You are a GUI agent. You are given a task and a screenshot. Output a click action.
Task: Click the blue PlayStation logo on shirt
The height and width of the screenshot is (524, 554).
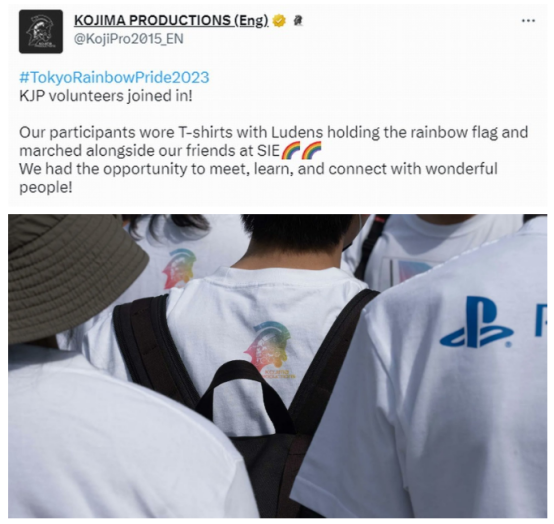pos(476,322)
